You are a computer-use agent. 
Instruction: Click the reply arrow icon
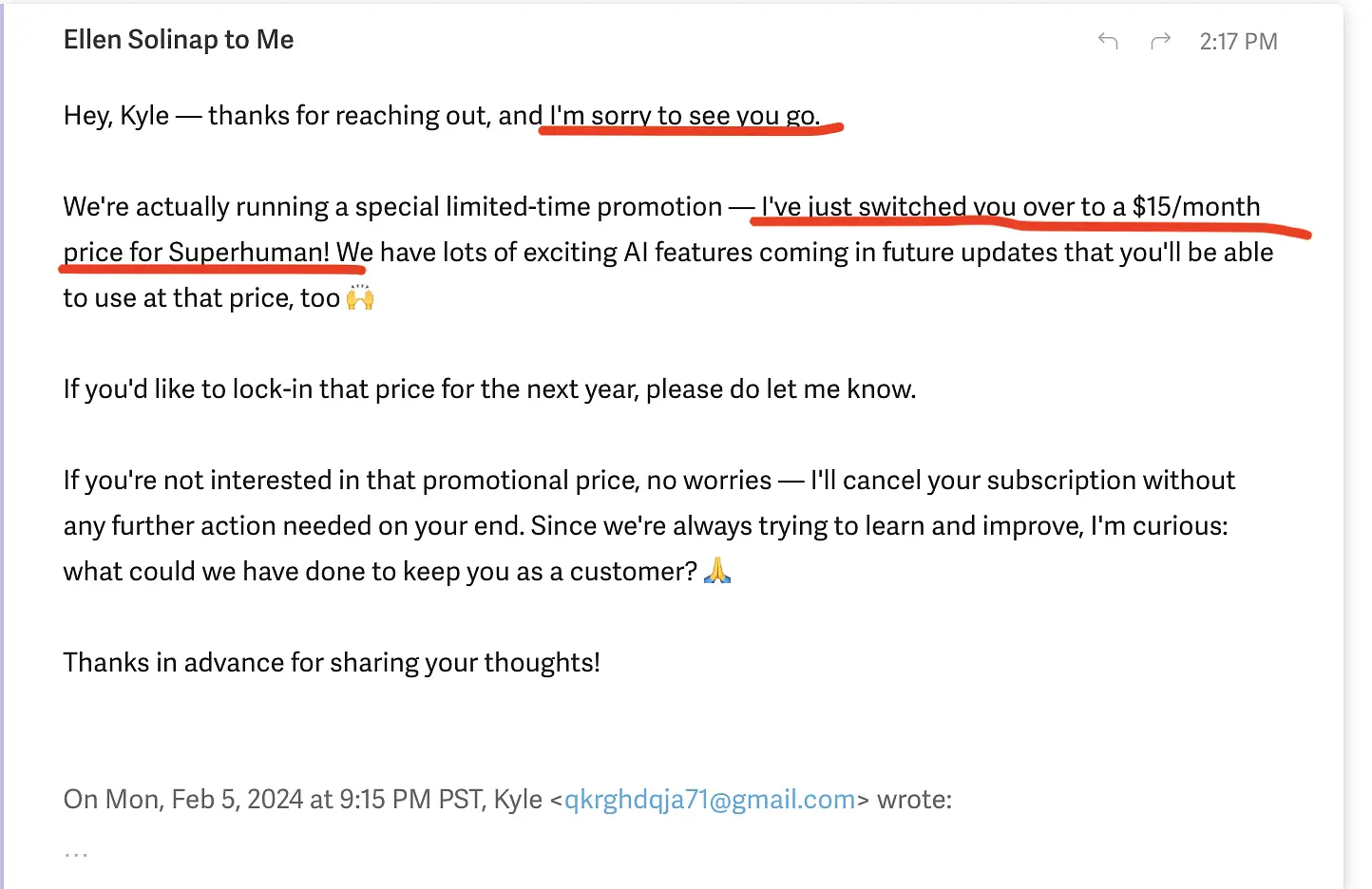coord(1108,41)
